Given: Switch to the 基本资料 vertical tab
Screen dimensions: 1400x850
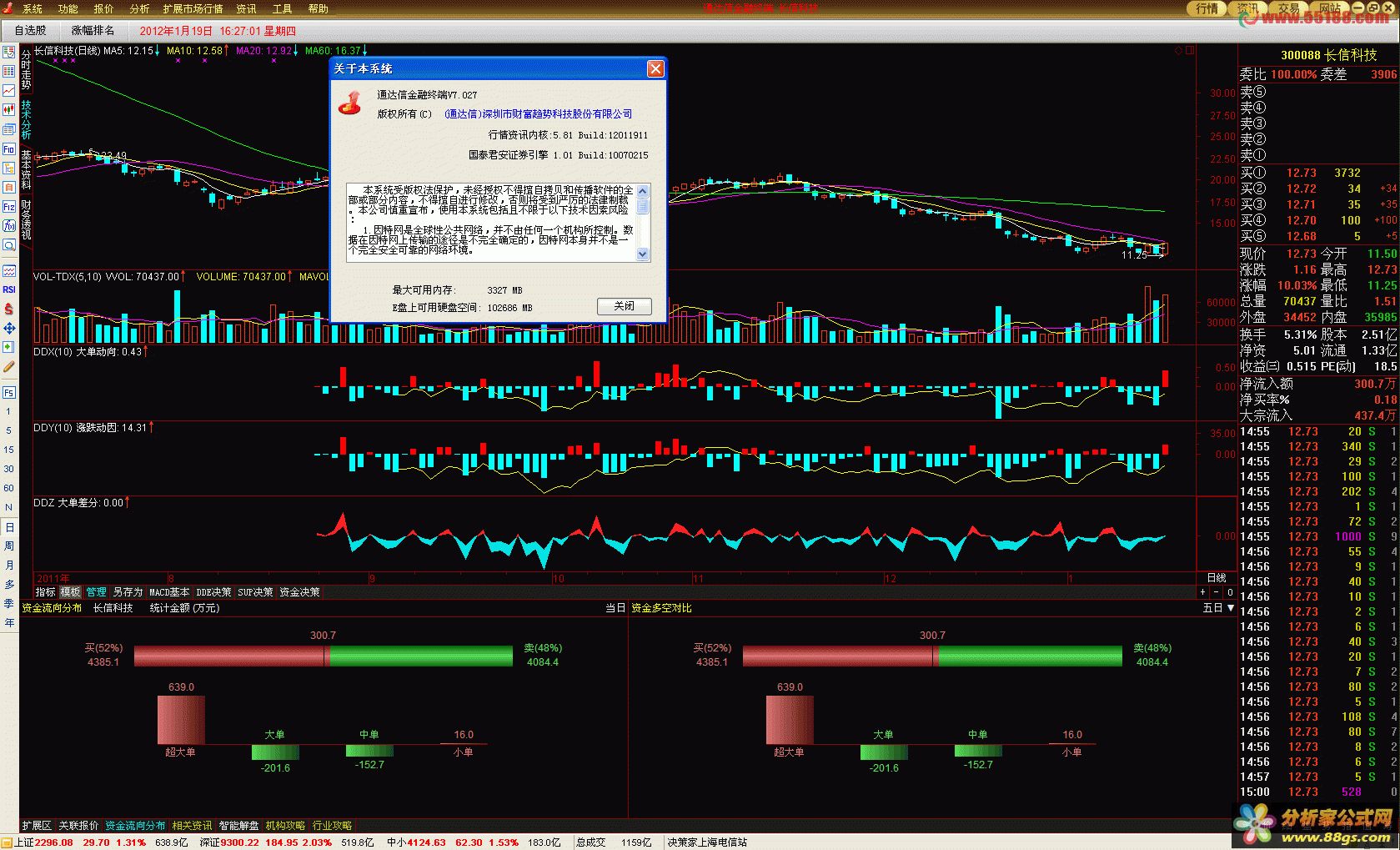Looking at the screenshot, I should (26, 171).
